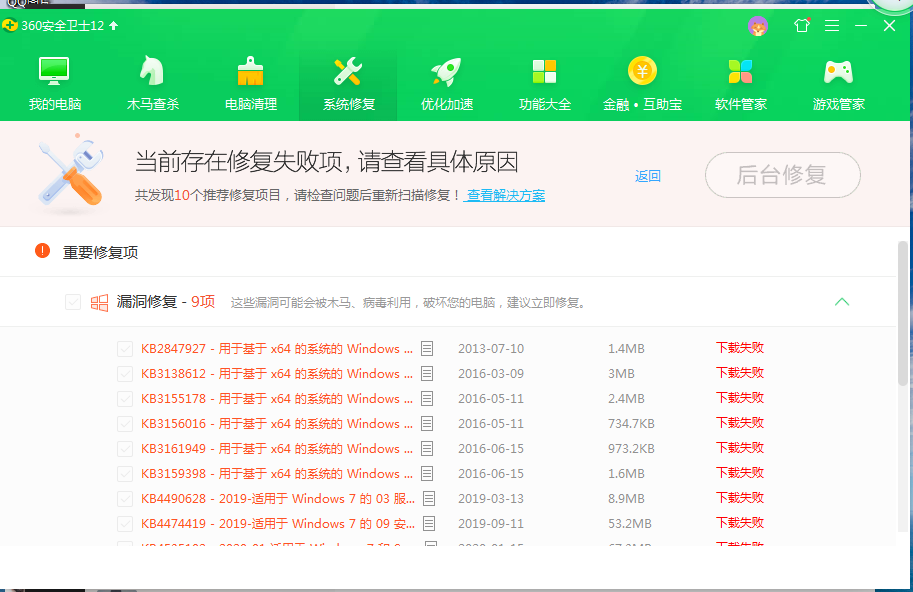Select the KB3155178 patch name
Image resolution: width=913 pixels, height=592 pixels.
click(x=277, y=399)
